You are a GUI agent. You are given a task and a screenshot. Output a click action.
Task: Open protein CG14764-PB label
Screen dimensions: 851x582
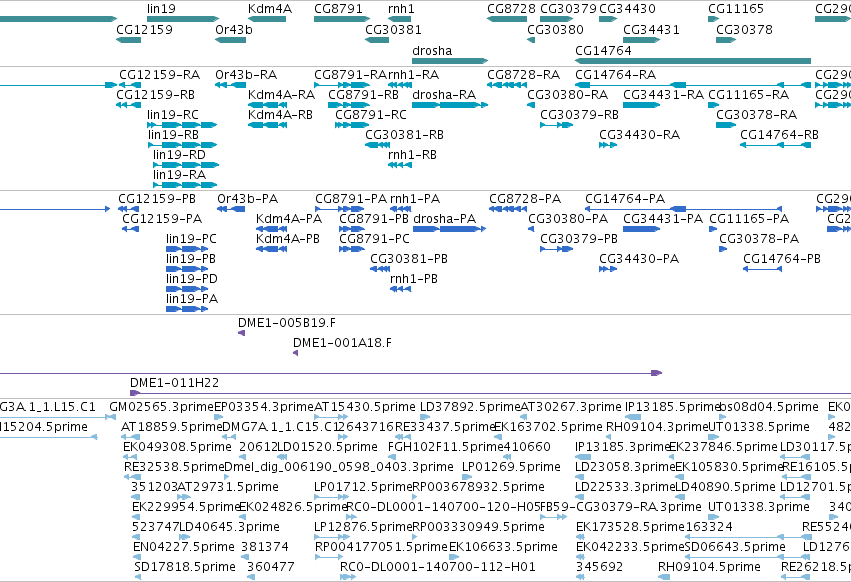pos(782,258)
